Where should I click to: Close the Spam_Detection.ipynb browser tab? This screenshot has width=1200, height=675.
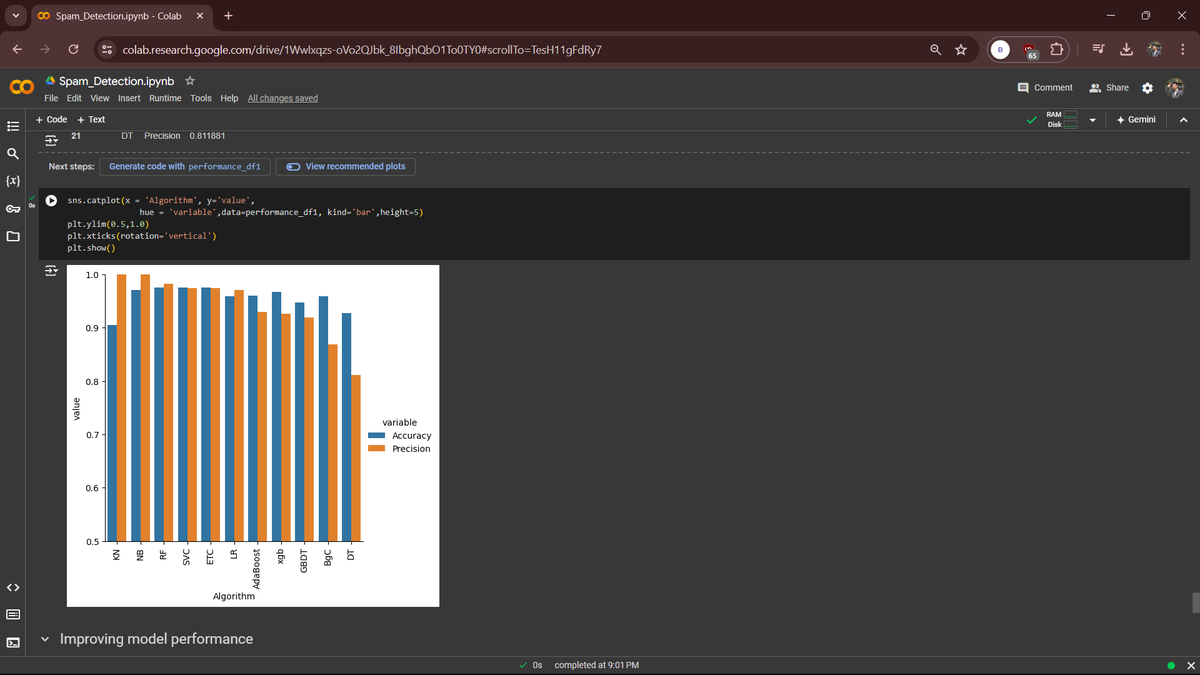coord(199,16)
